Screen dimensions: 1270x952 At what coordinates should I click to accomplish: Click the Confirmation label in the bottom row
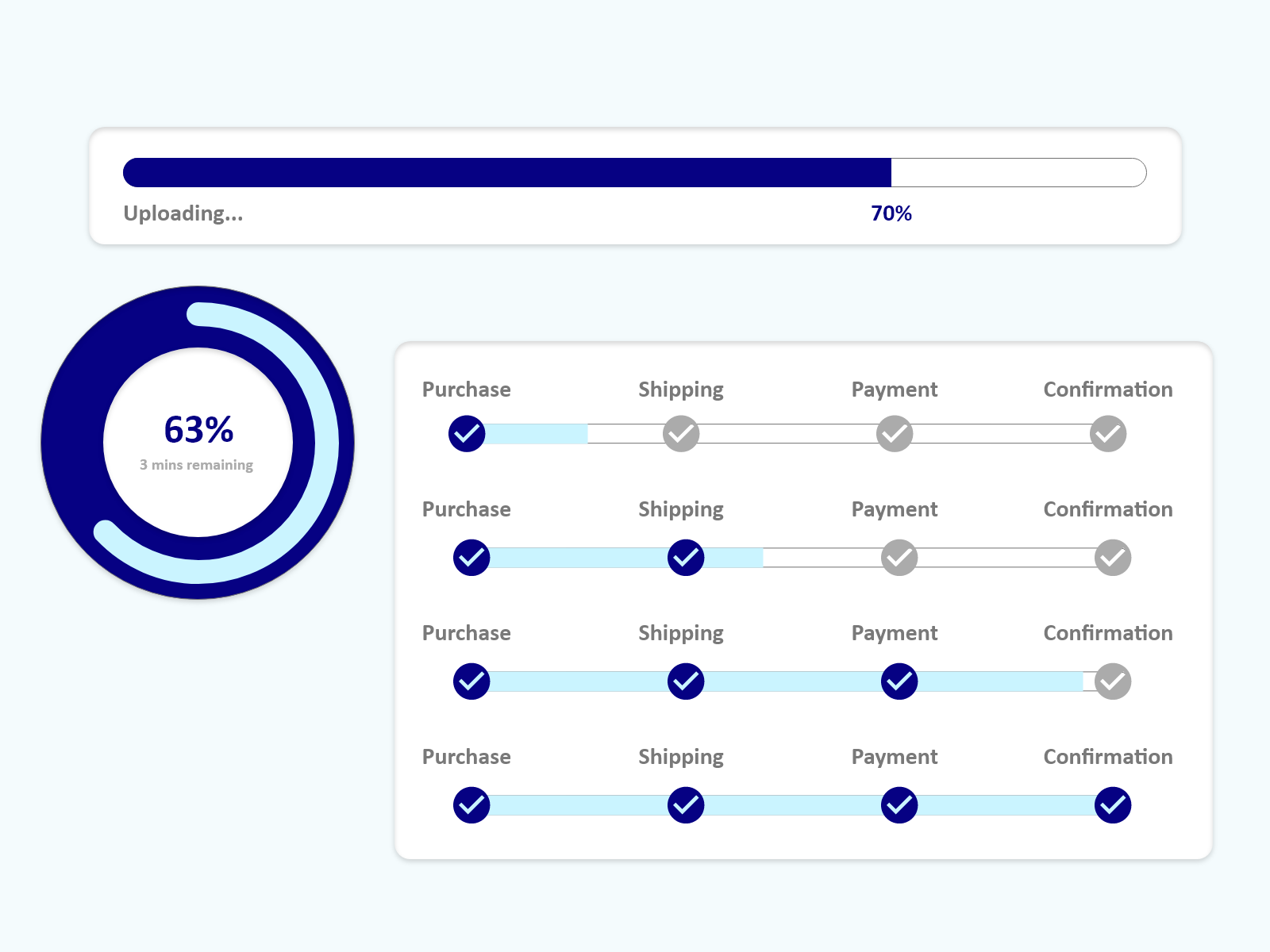tap(1108, 757)
